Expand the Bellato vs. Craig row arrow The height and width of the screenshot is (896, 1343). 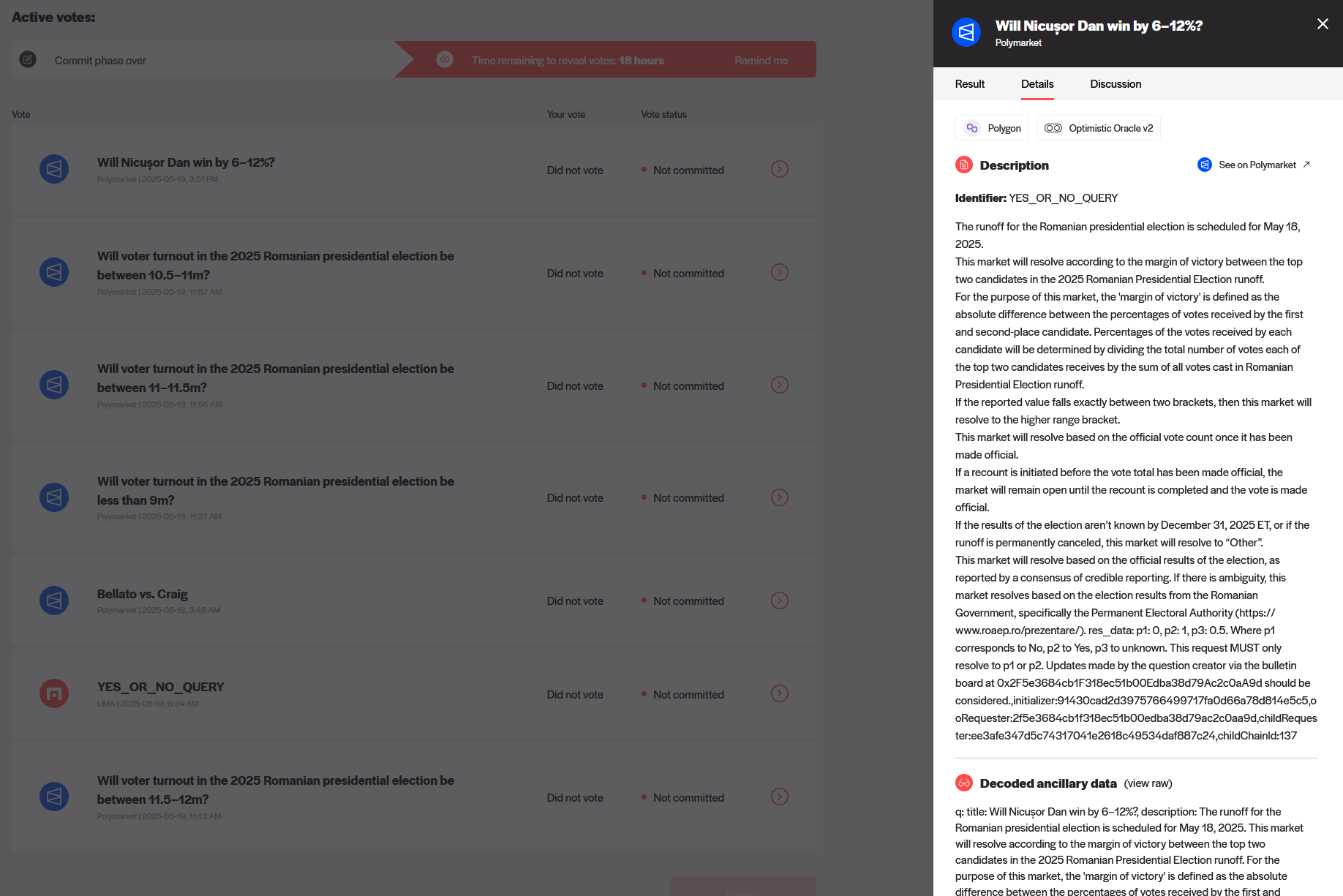tap(779, 601)
